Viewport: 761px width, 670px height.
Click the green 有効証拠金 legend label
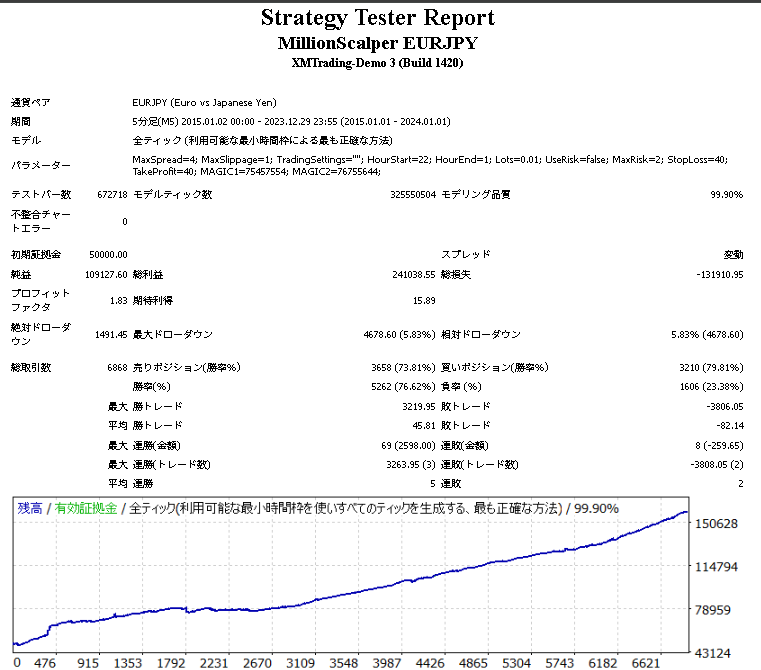86,508
